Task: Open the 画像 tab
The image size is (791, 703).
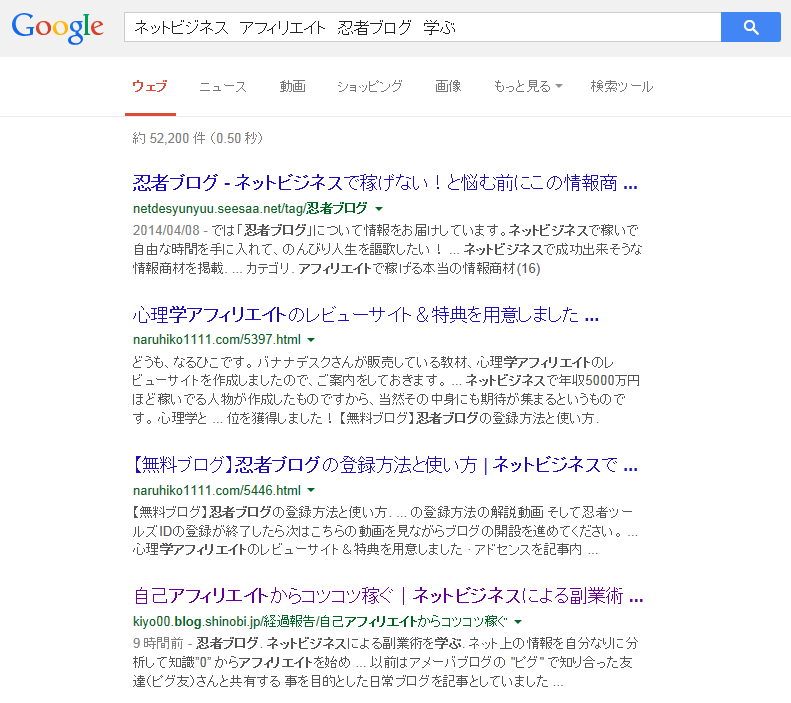Action: coord(448,87)
